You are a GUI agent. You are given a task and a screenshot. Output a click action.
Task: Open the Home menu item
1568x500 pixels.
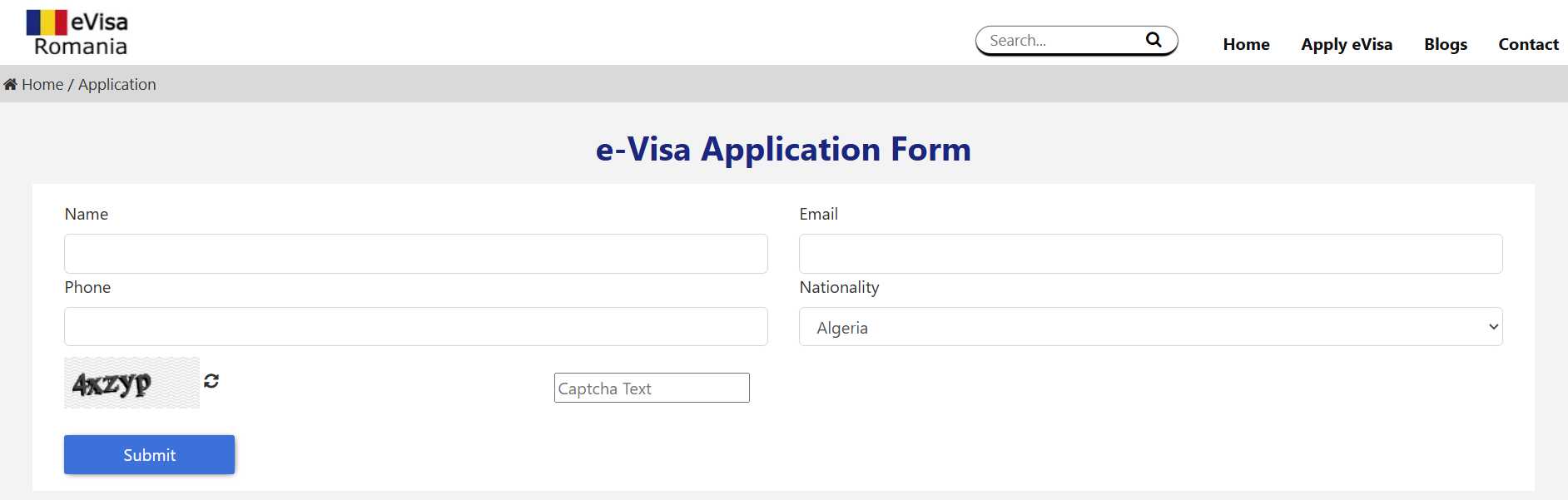[1246, 44]
